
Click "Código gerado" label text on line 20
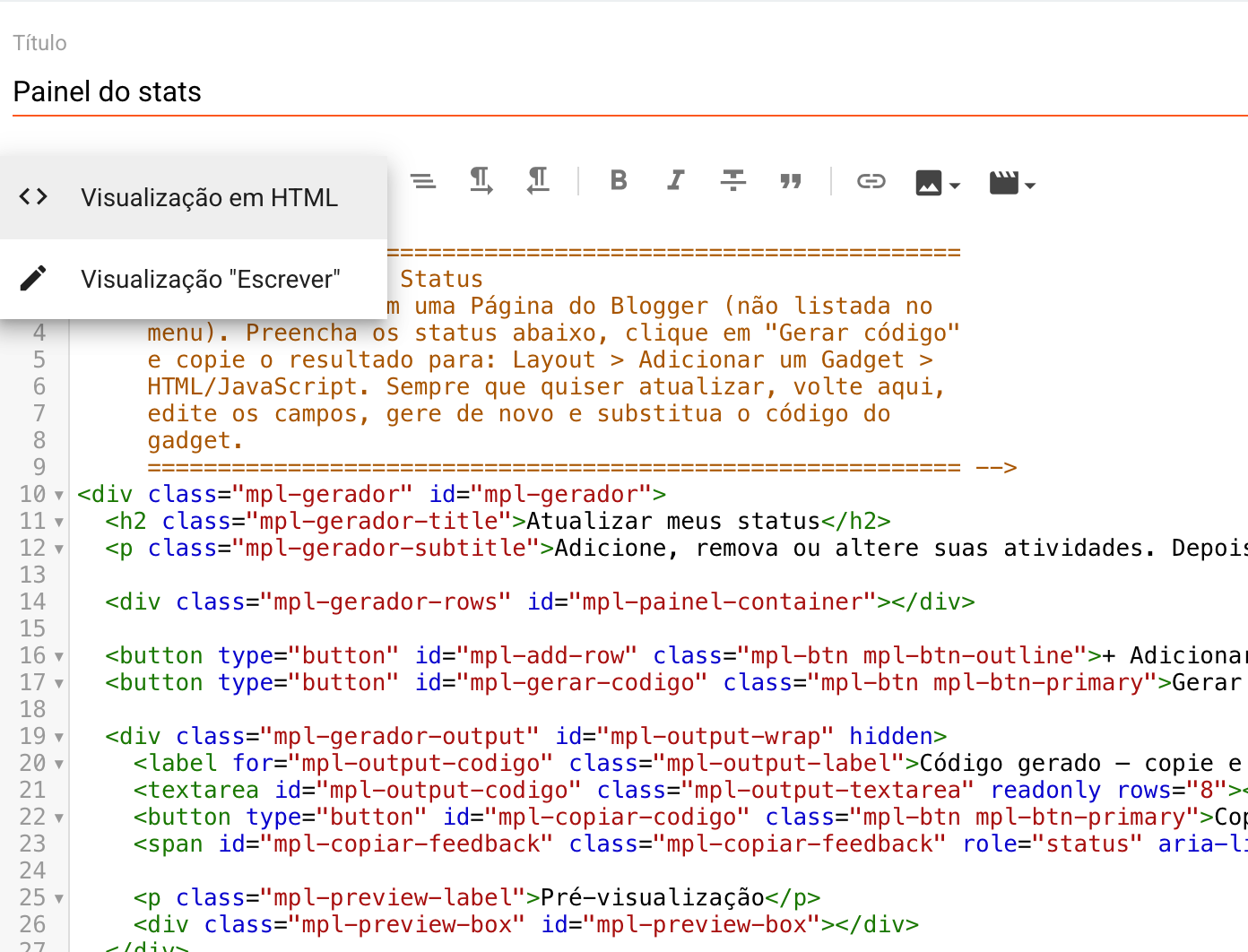pos(1010,763)
